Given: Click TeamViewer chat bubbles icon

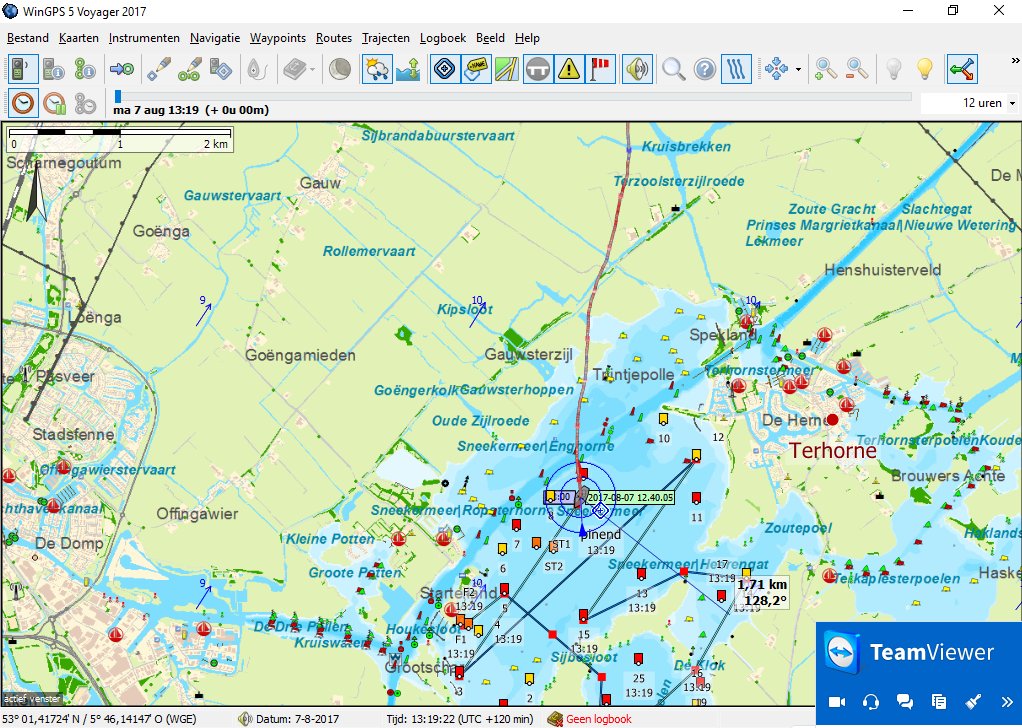Looking at the screenshot, I should [905, 701].
